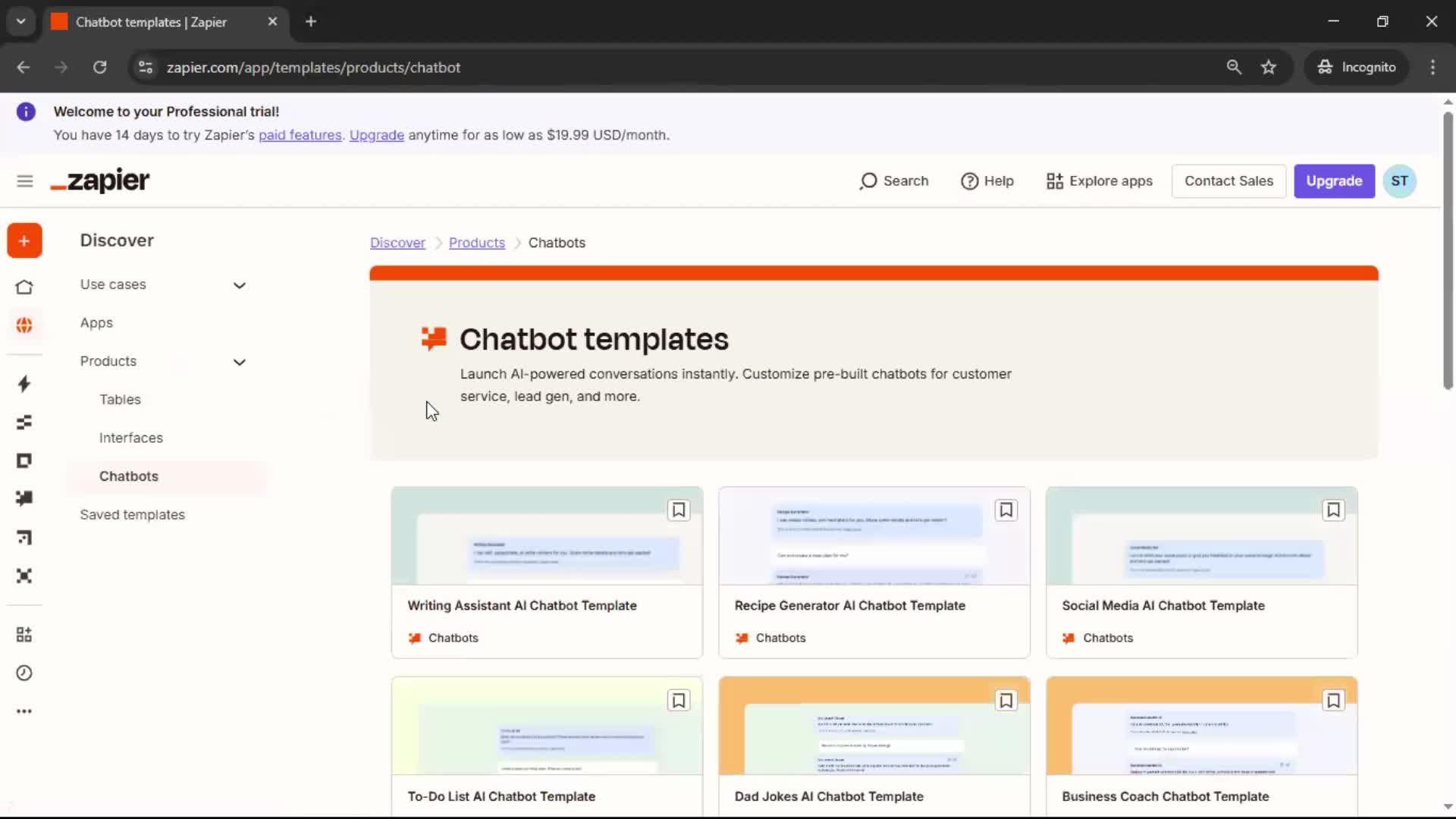
Task: Select Tables under Products
Action: point(120,400)
